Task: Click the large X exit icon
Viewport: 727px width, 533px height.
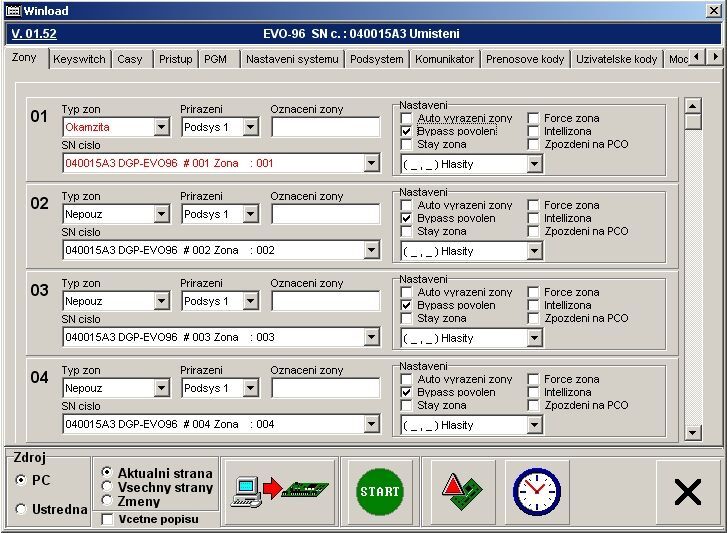Action: [x=687, y=492]
